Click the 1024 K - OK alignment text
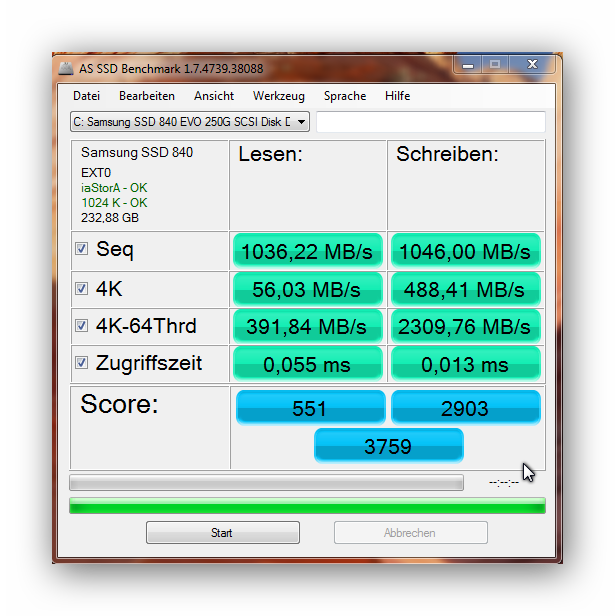The height and width of the screenshot is (616, 615). point(114,203)
